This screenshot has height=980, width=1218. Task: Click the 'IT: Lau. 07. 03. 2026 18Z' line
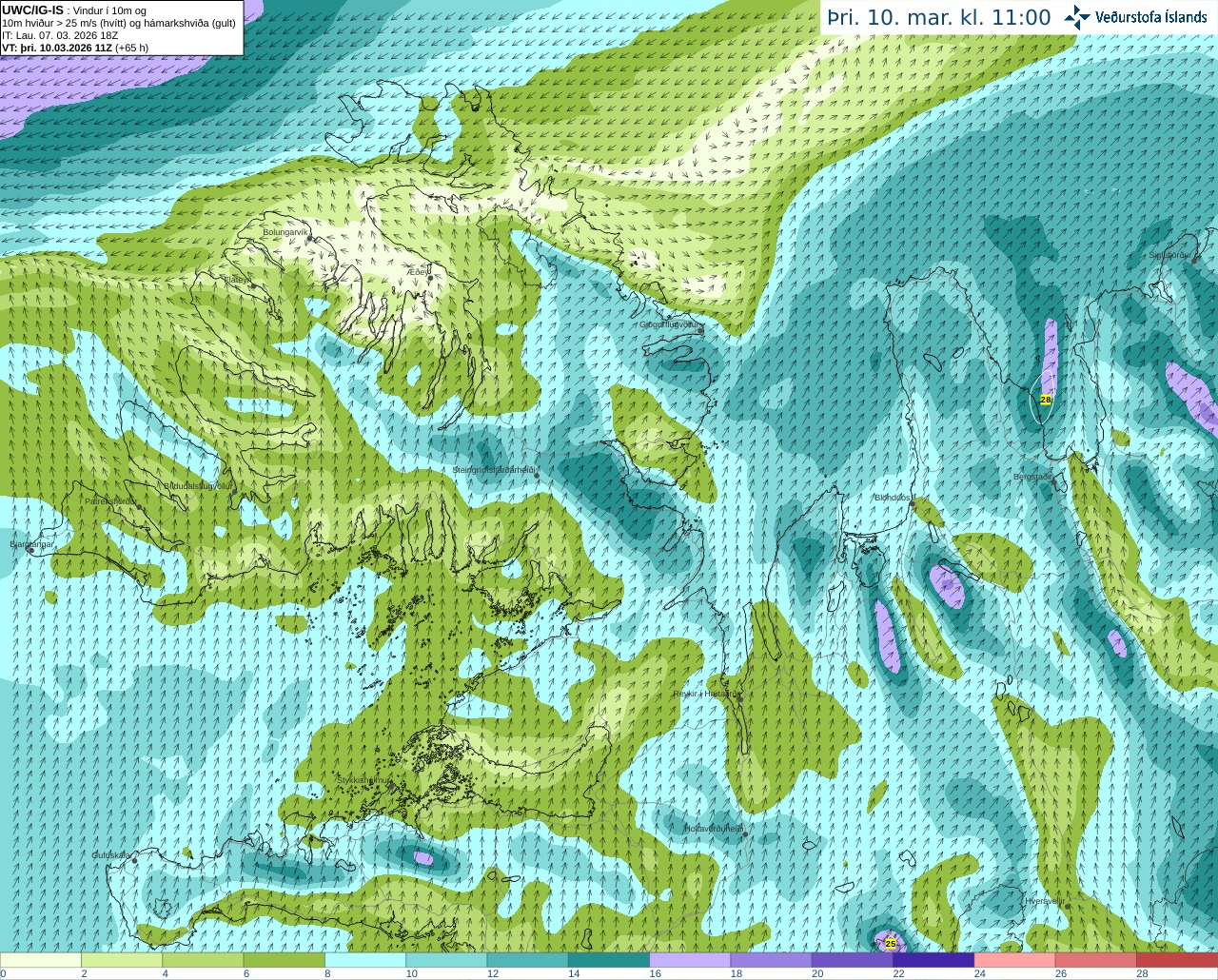(x=60, y=35)
